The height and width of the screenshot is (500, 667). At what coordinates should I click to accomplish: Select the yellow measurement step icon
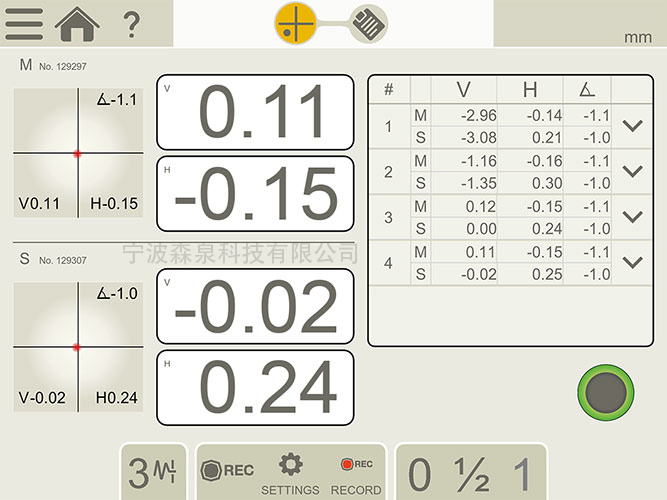(297, 23)
